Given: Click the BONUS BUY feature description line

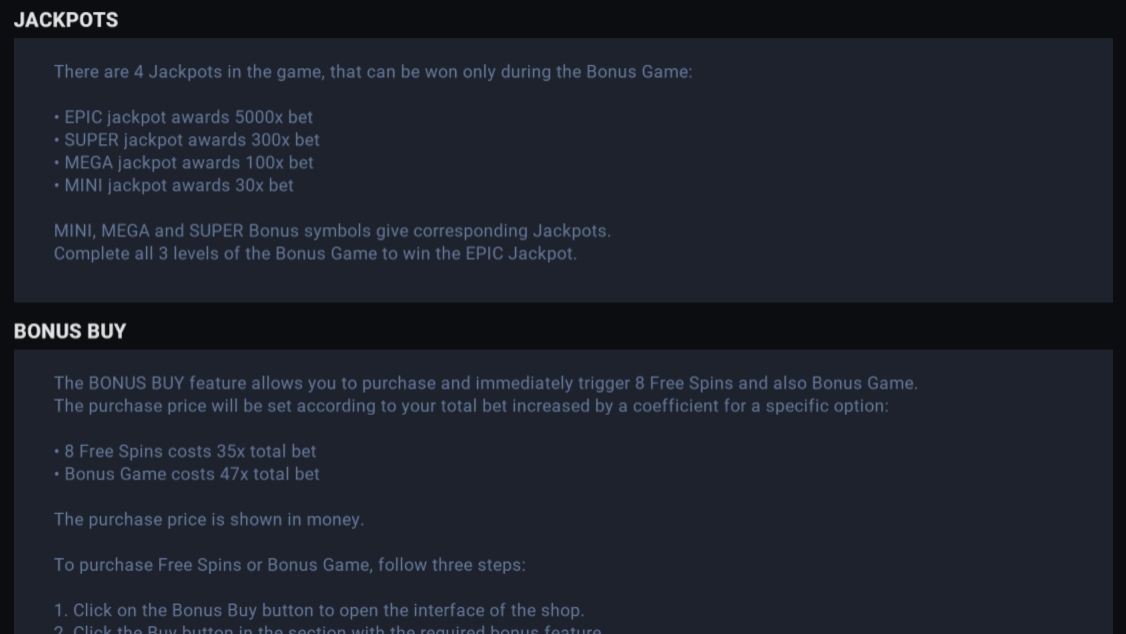Looking at the screenshot, I should point(486,383).
